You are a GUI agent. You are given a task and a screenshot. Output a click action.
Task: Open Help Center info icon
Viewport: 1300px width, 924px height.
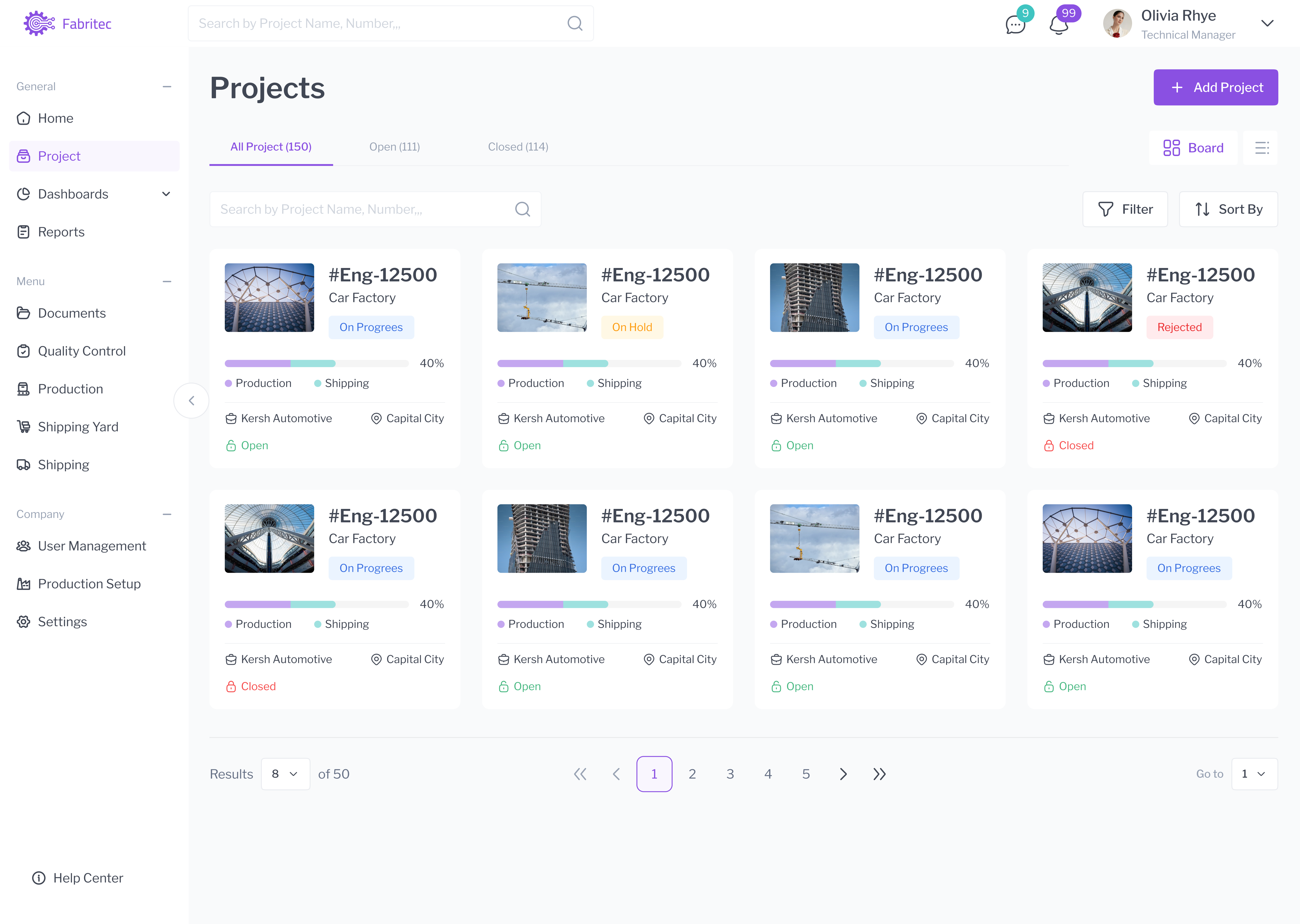(x=38, y=878)
